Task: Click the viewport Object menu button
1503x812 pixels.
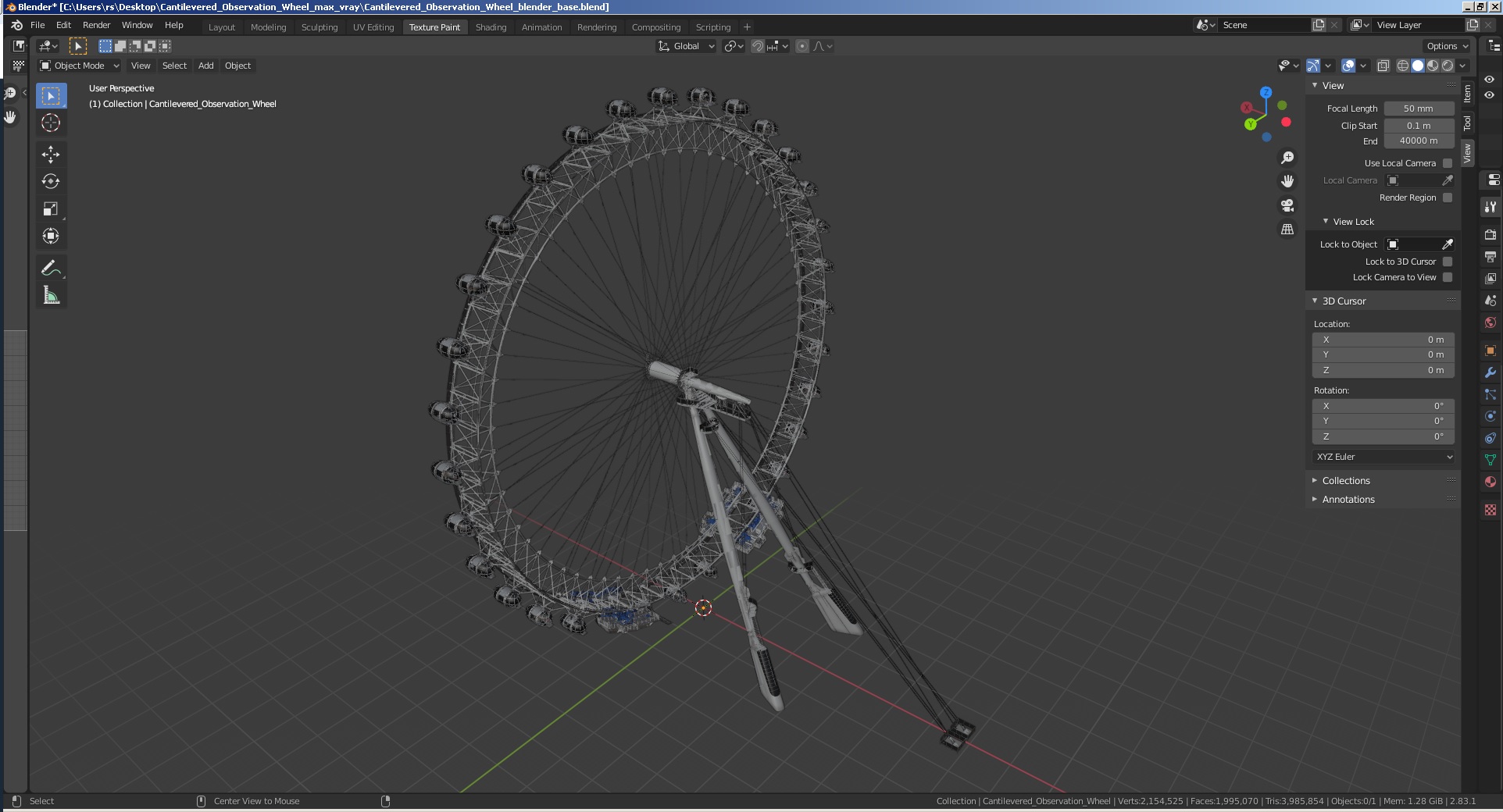Action: (237, 66)
